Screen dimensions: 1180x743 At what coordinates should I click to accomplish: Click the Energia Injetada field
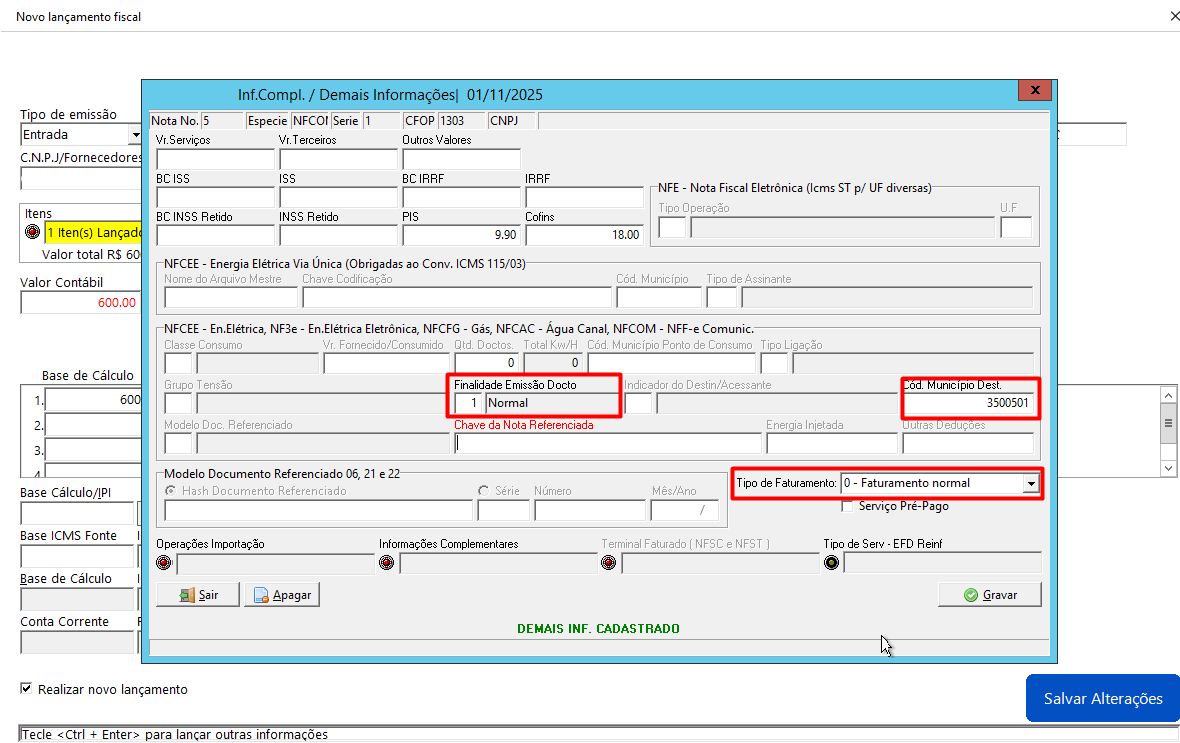(832, 443)
